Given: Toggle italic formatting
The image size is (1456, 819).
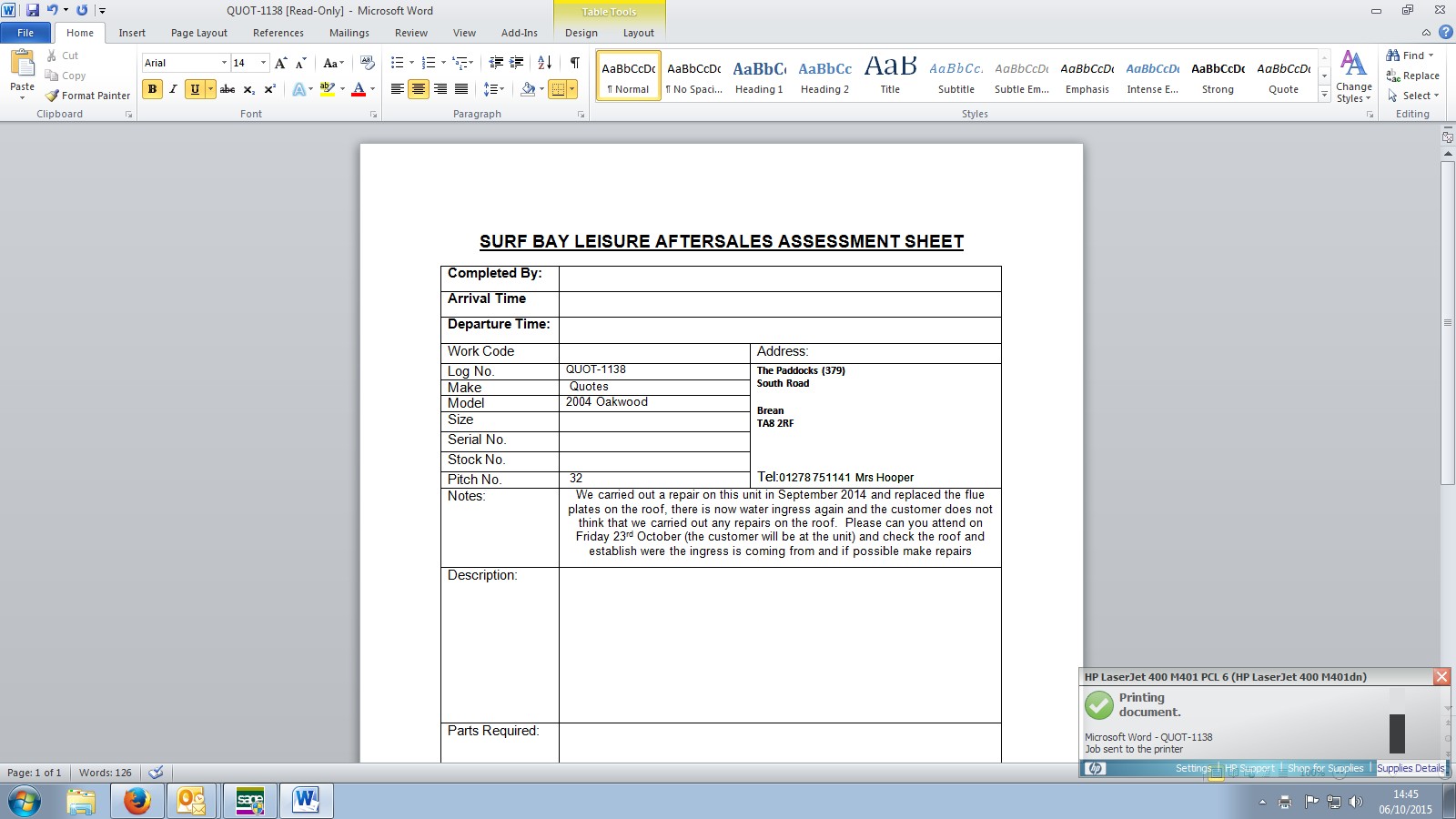Looking at the screenshot, I should coord(173,89).
